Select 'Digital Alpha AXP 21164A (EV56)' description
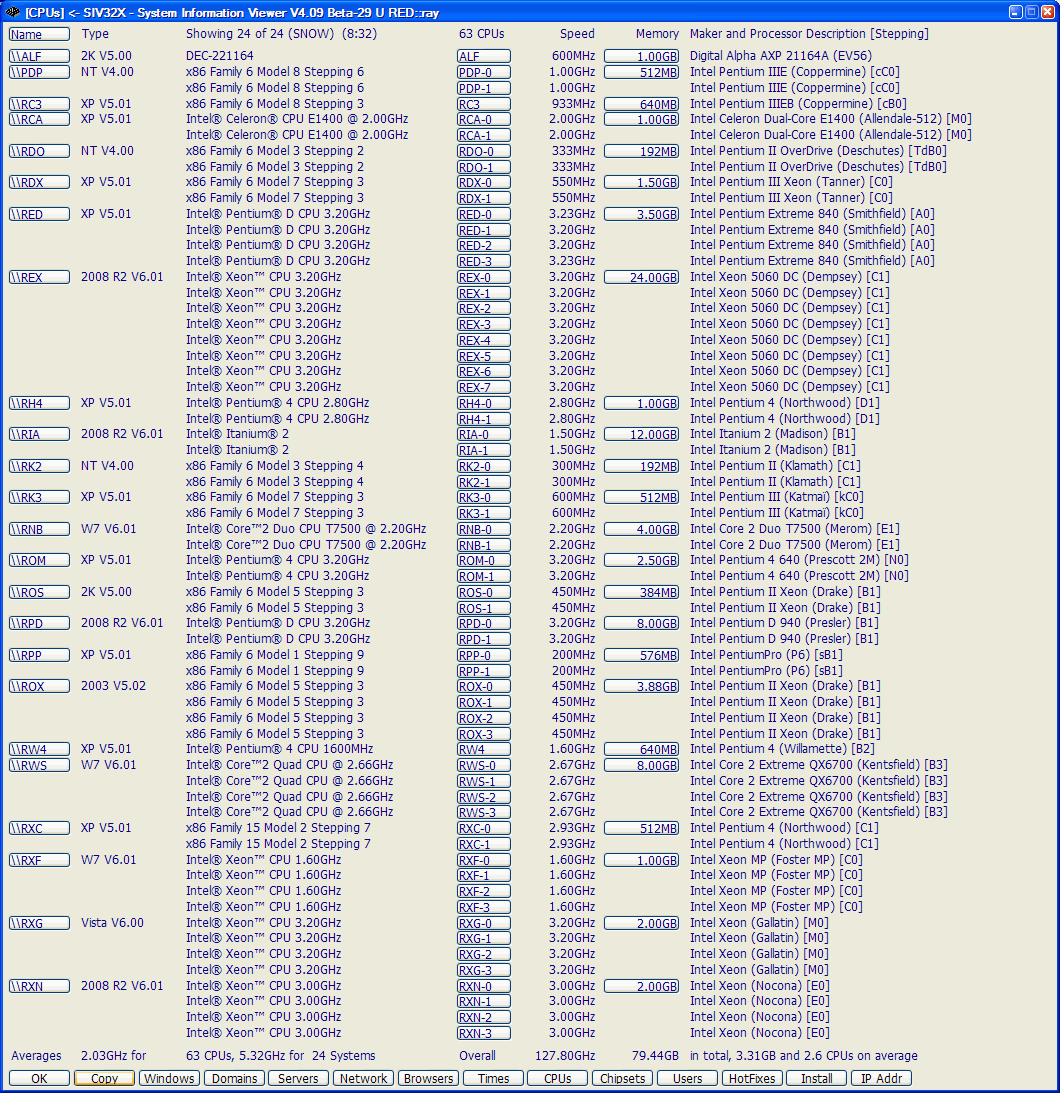The height and width of the screenshot is (1093, 1060). [x=781, y=56]
